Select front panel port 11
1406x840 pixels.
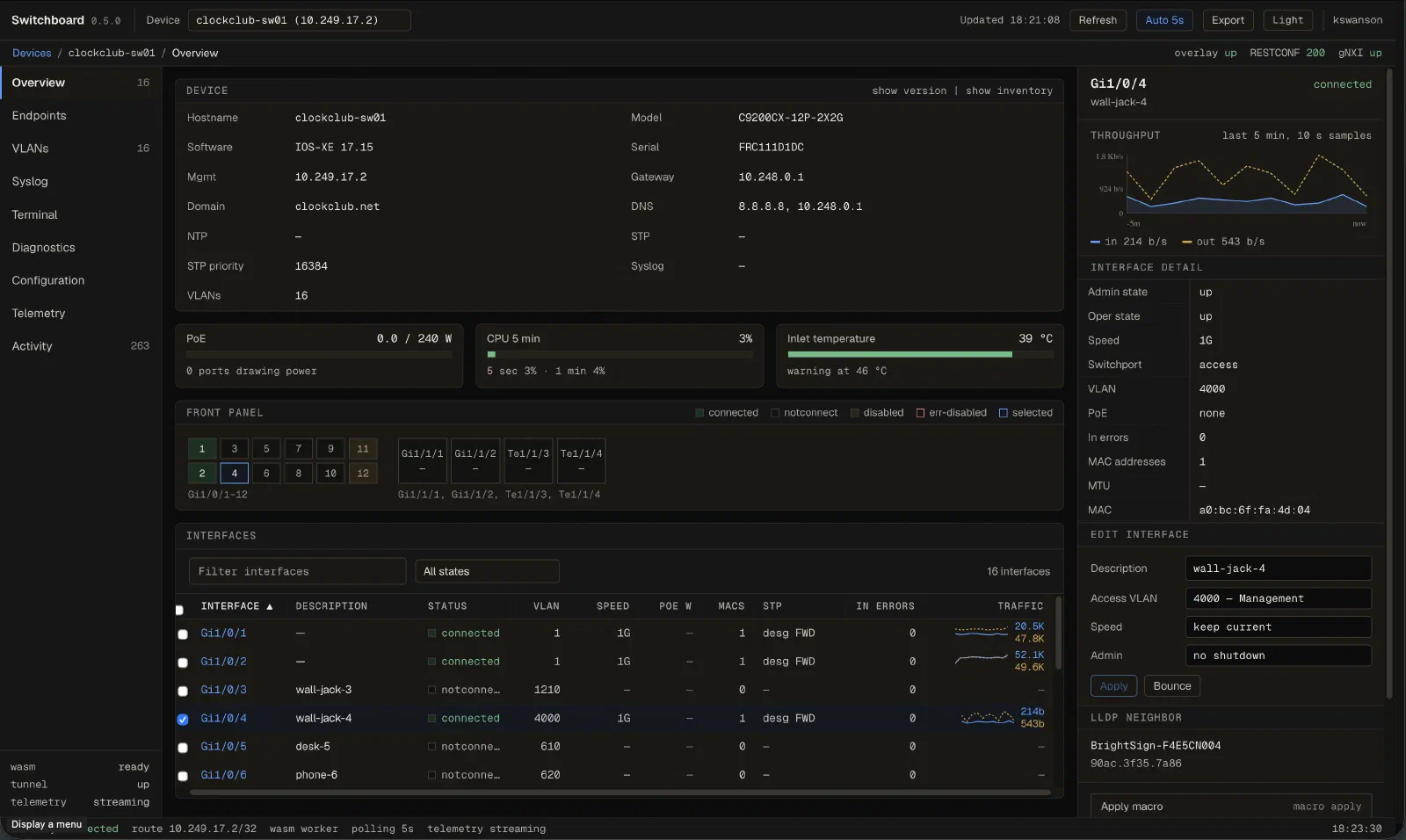point(363,449)
